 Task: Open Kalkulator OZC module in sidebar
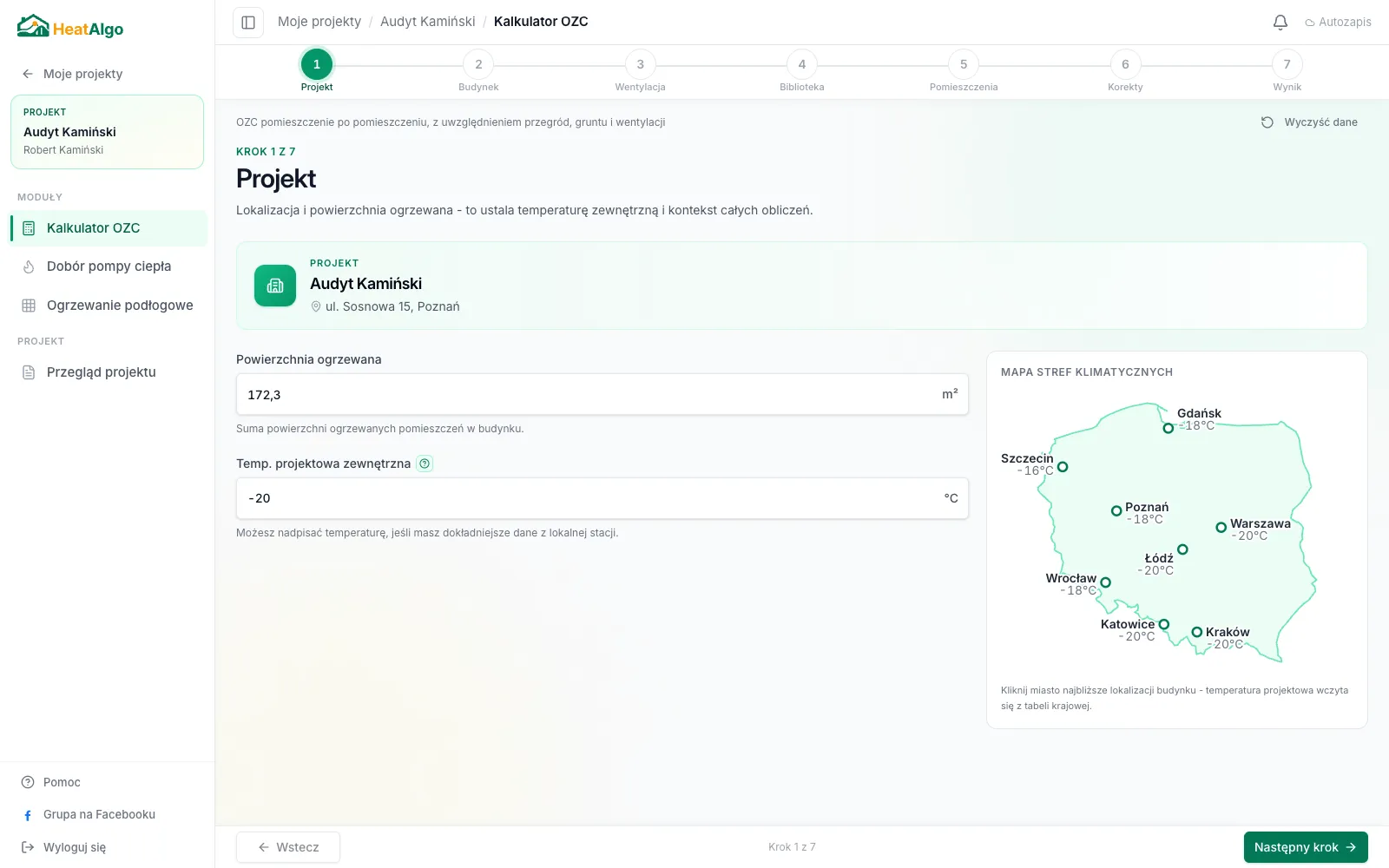109,228
